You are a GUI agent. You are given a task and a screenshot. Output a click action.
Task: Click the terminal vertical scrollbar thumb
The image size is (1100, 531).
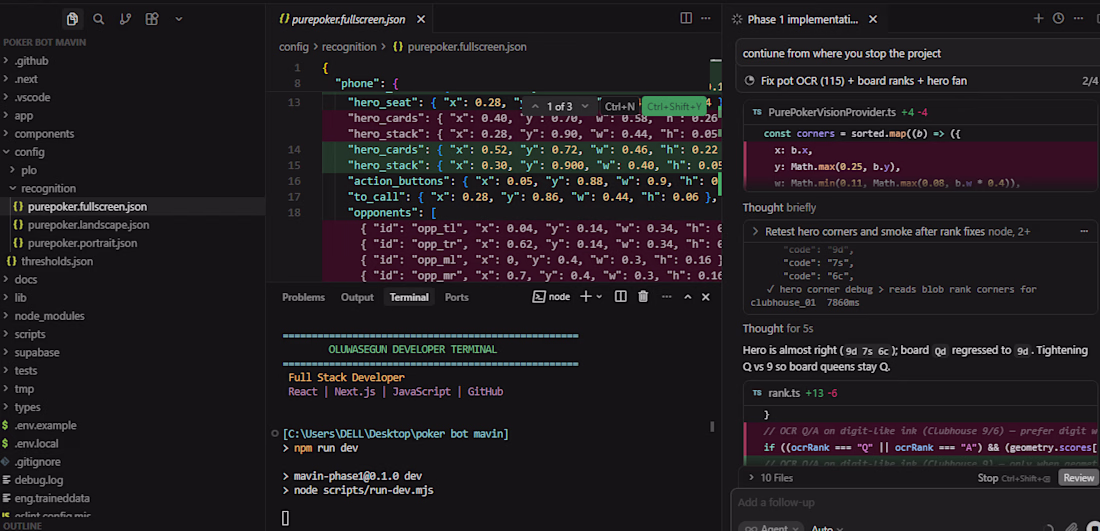pyautogui.click(x=712, y=426)
